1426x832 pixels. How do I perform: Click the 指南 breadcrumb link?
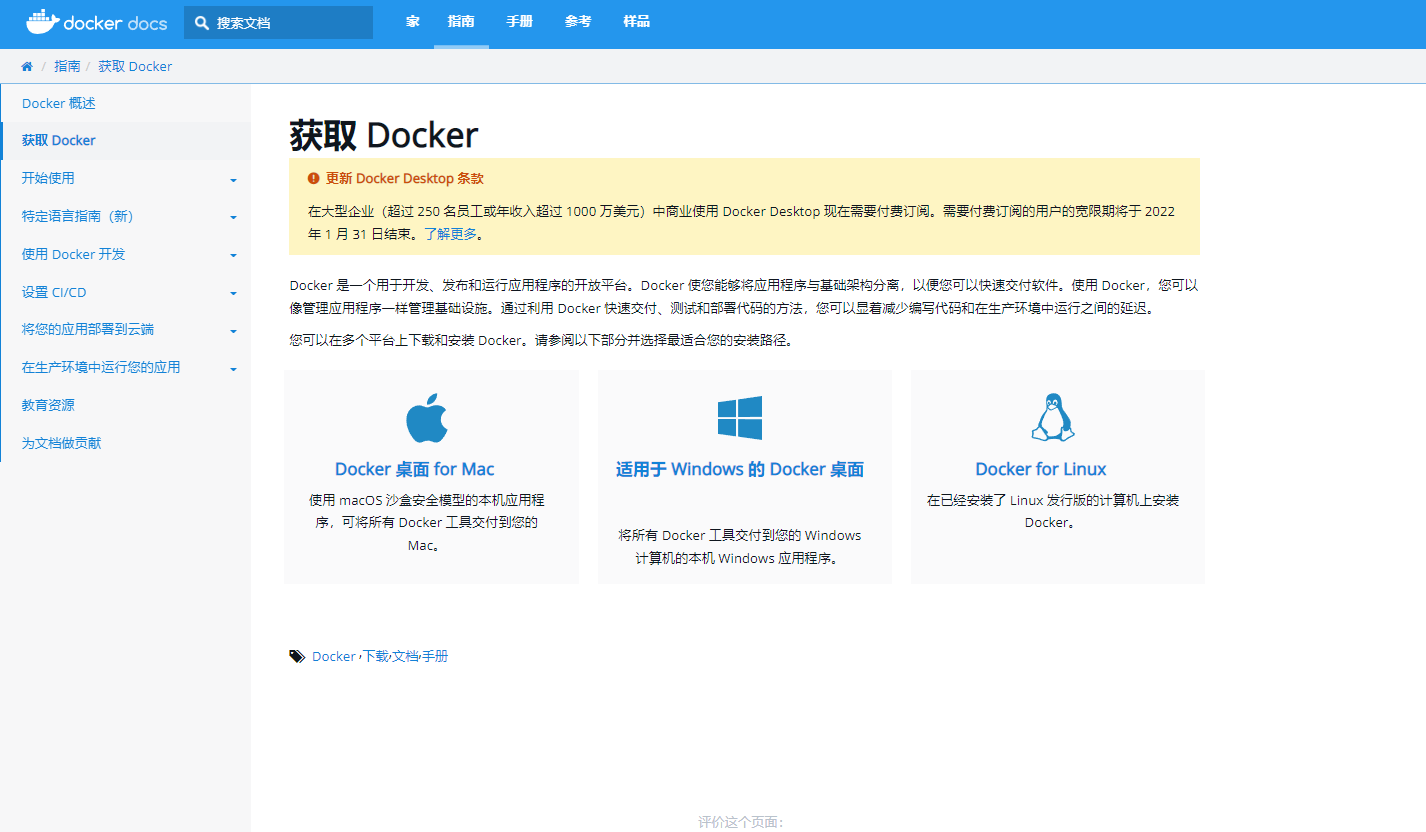coord(67,66)
